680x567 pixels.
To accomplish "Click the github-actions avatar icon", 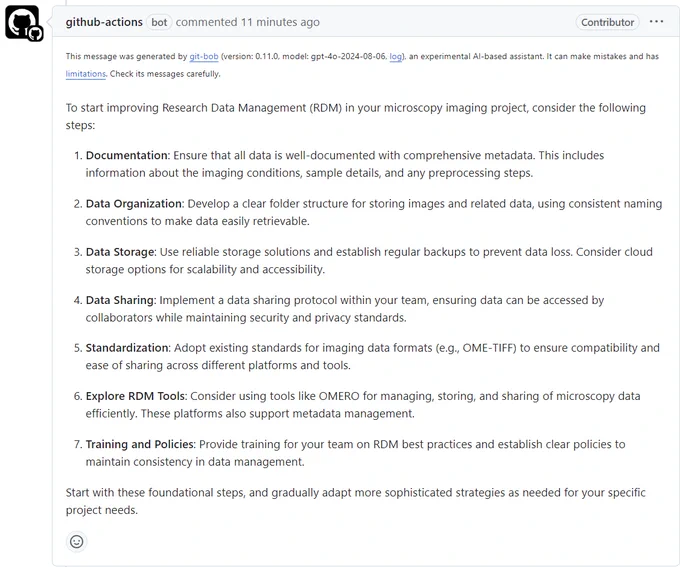I will pos(23,23).
